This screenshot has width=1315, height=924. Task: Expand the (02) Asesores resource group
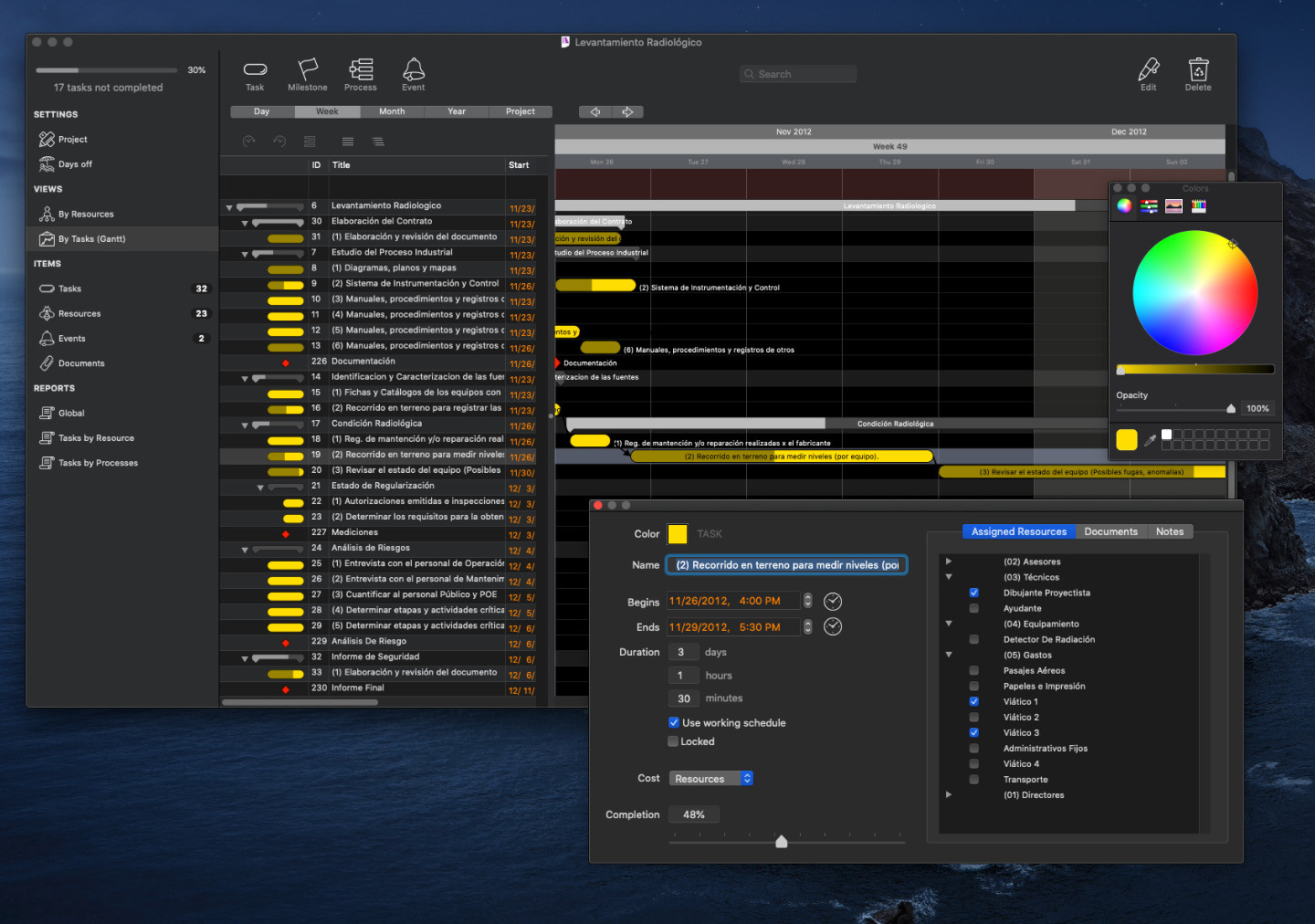tap(949, 562)
